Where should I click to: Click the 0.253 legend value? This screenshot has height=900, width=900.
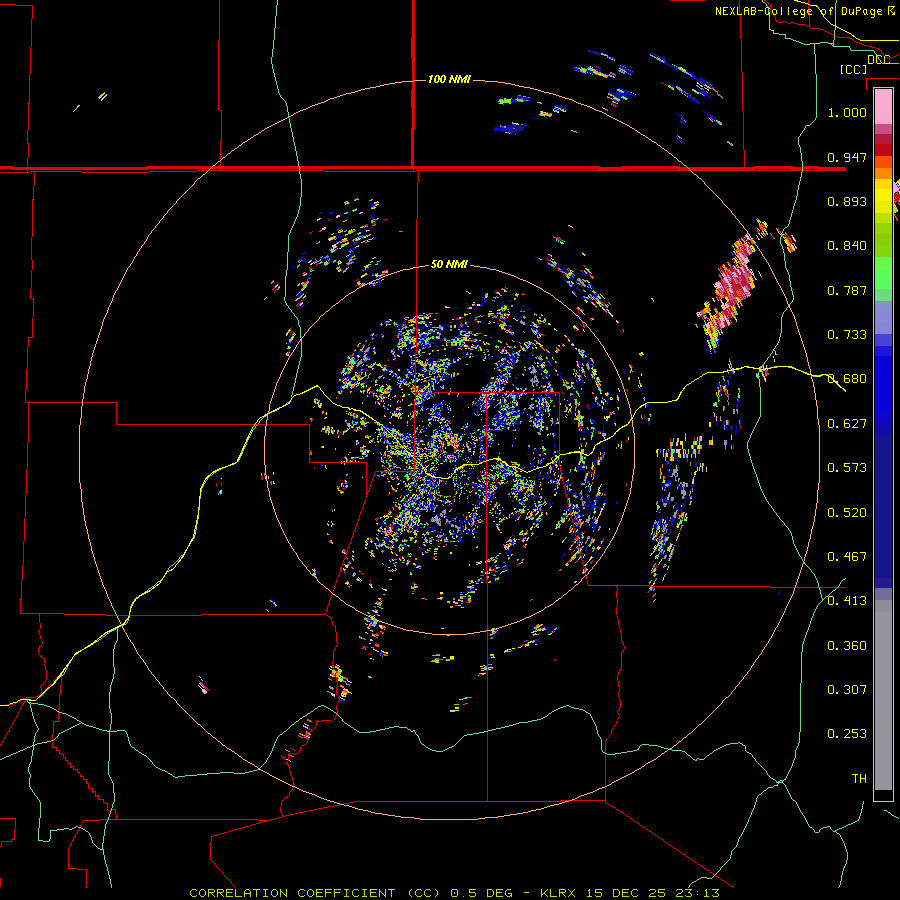click(x=847, y=734)
